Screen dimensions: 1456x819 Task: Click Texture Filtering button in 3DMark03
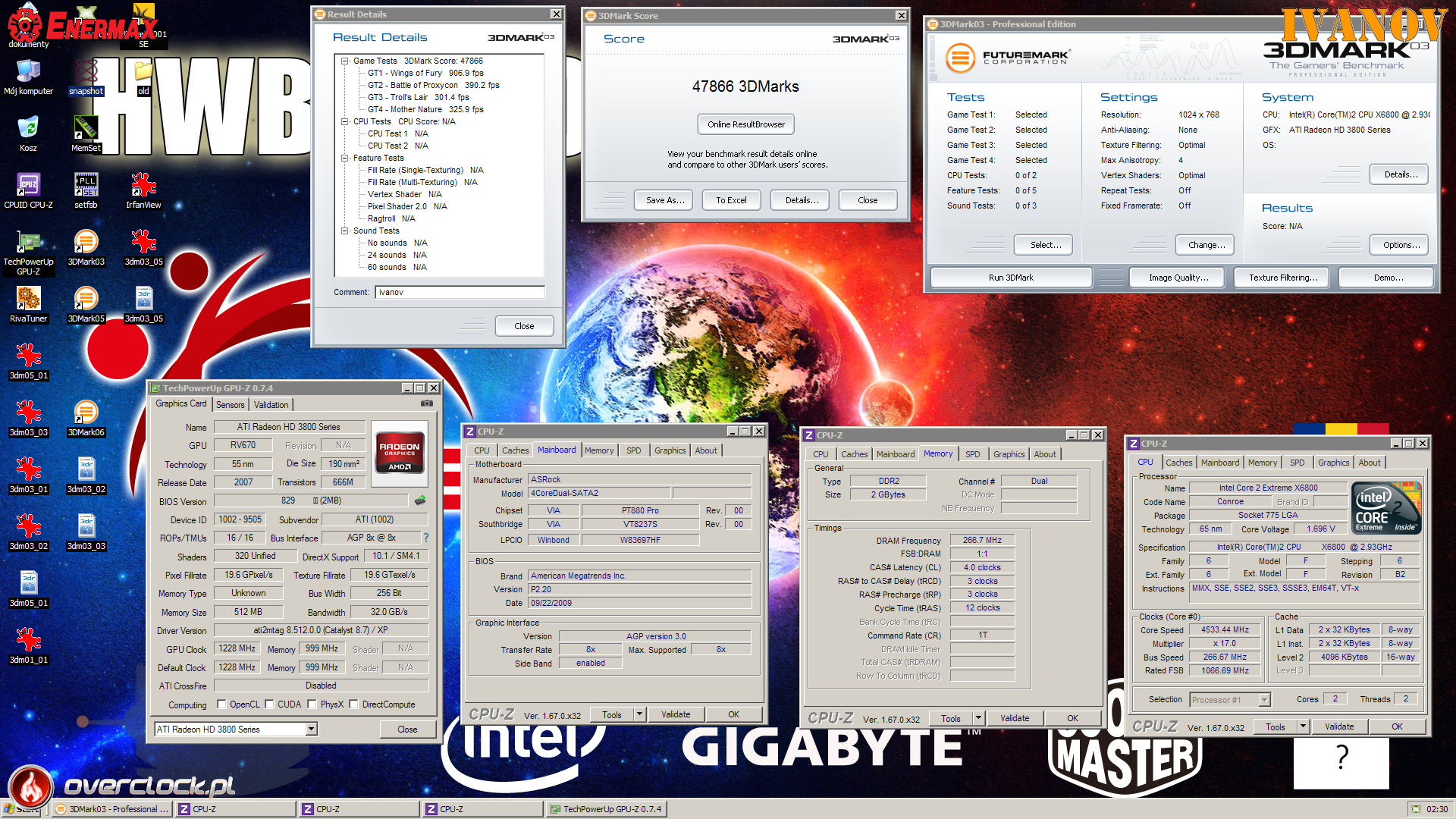(1283, 278)
